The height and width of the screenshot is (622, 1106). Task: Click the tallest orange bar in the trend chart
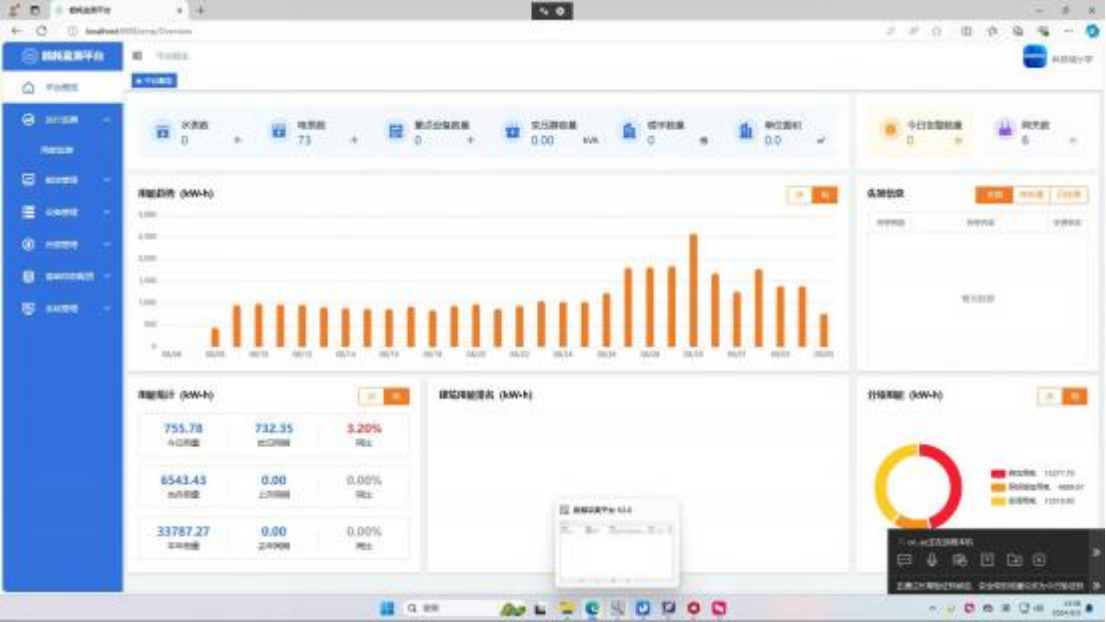693,290
